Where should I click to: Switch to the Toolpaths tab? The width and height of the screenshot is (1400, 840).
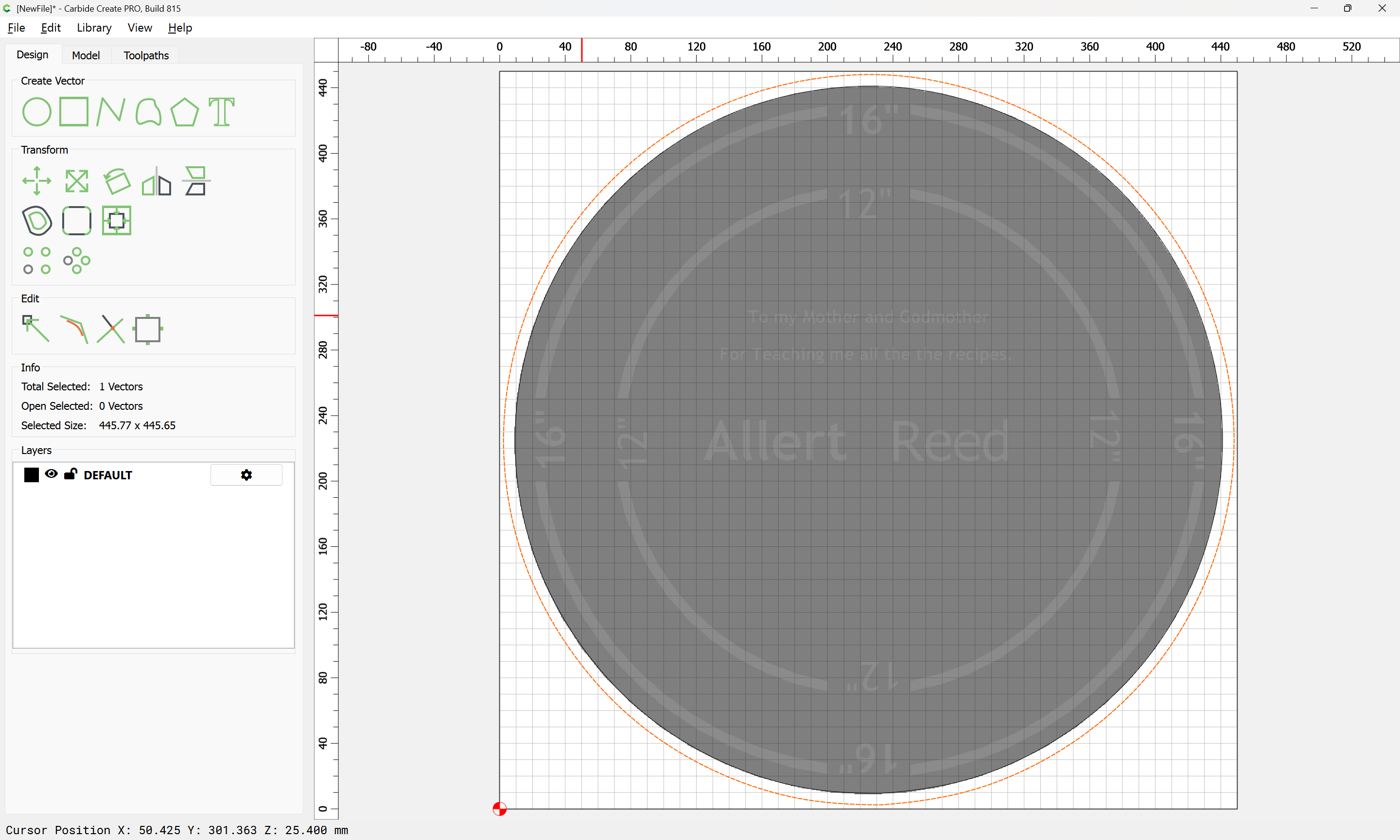click(146, 55)
